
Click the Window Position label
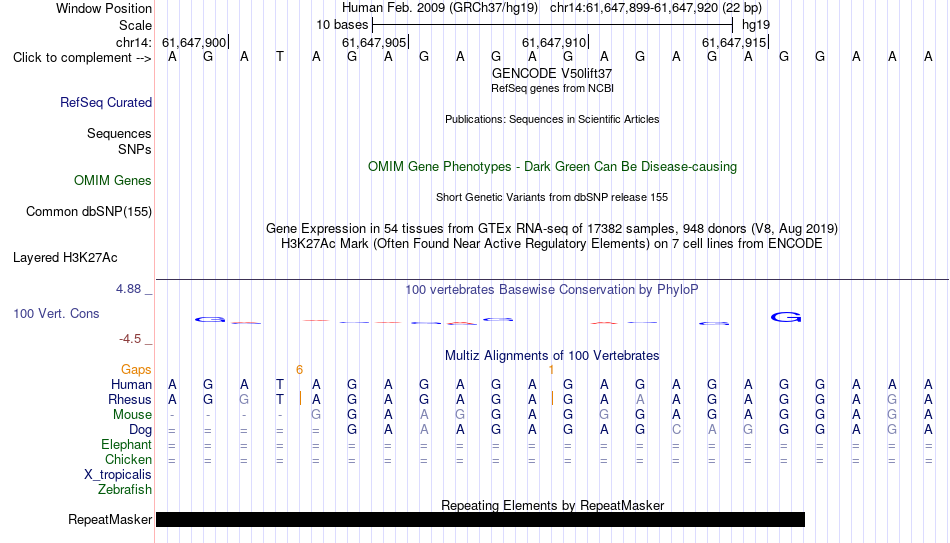(x=104, y=8)
